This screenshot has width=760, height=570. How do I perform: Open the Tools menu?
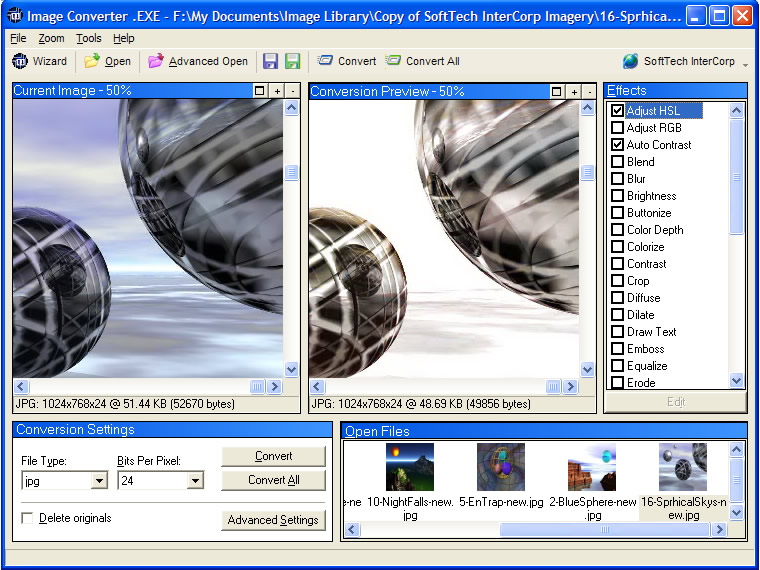(x=89, y=38)
